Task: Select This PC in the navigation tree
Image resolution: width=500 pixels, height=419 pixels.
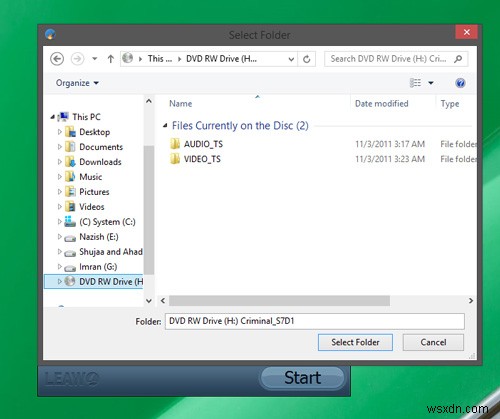Action: 86,117
